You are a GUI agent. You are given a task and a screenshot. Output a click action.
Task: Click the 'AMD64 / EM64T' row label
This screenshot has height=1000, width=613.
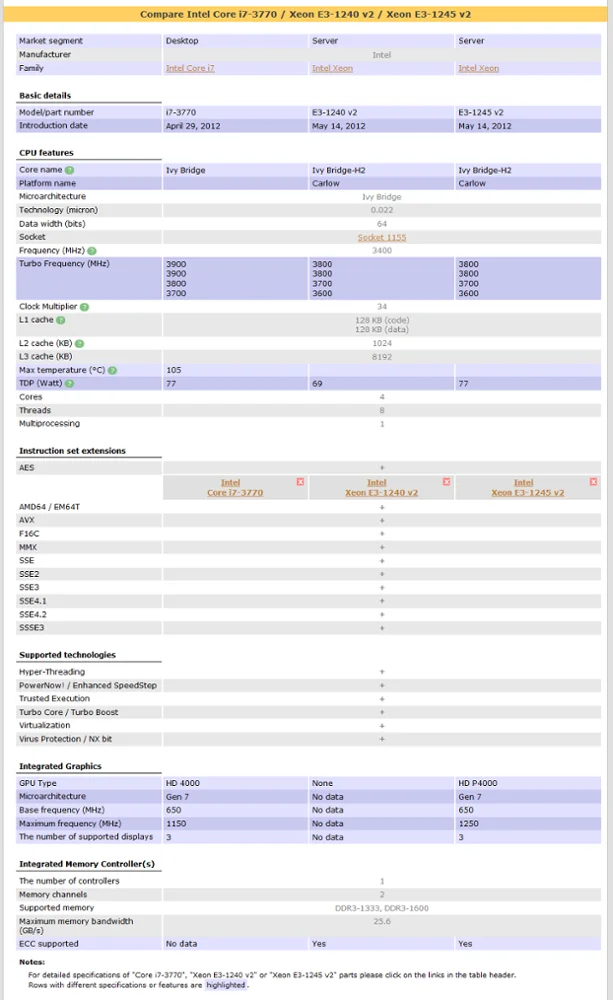click(49, 507)
